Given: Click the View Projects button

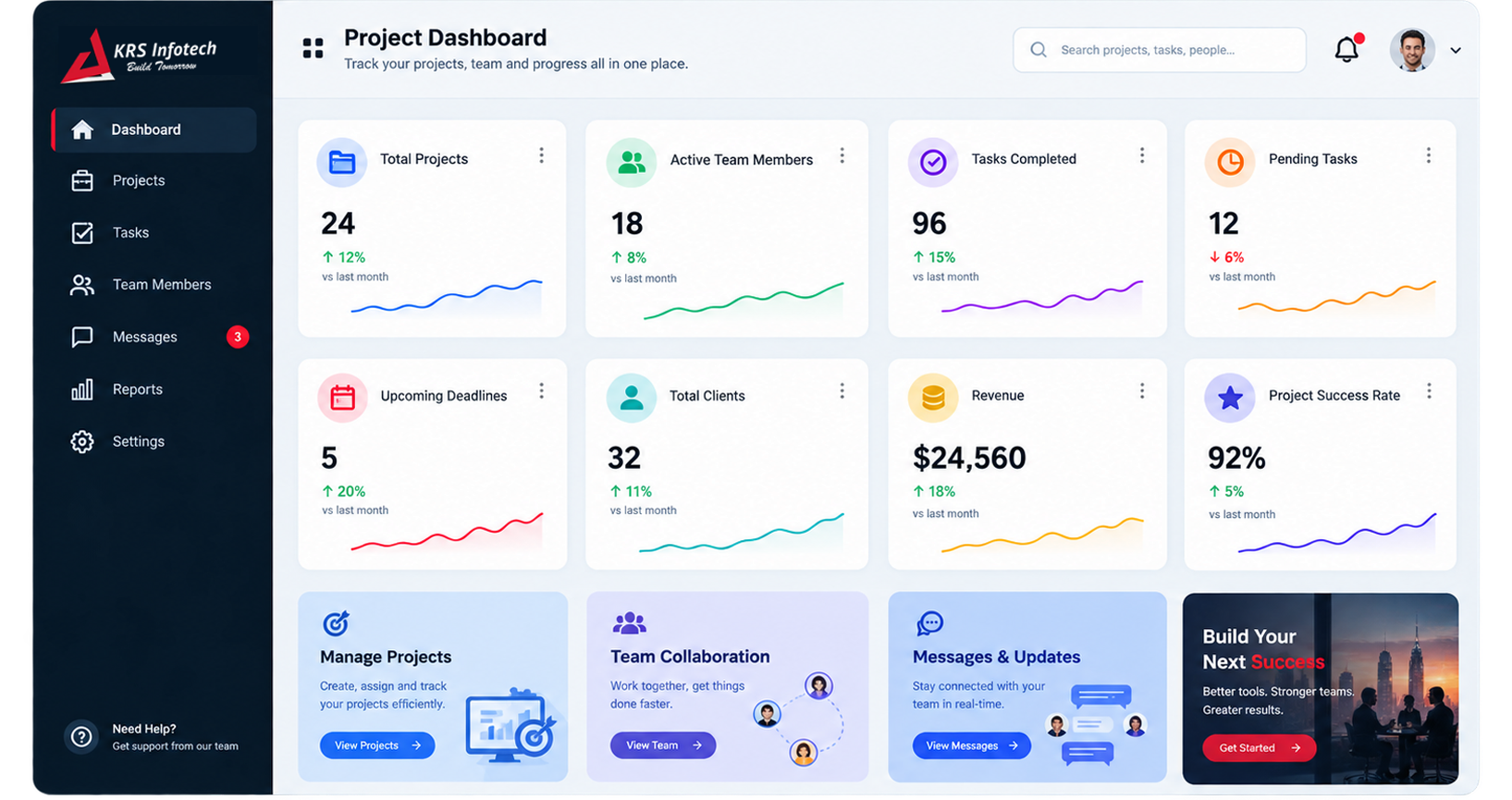Looking at the screenshot, I should (377, 745).
